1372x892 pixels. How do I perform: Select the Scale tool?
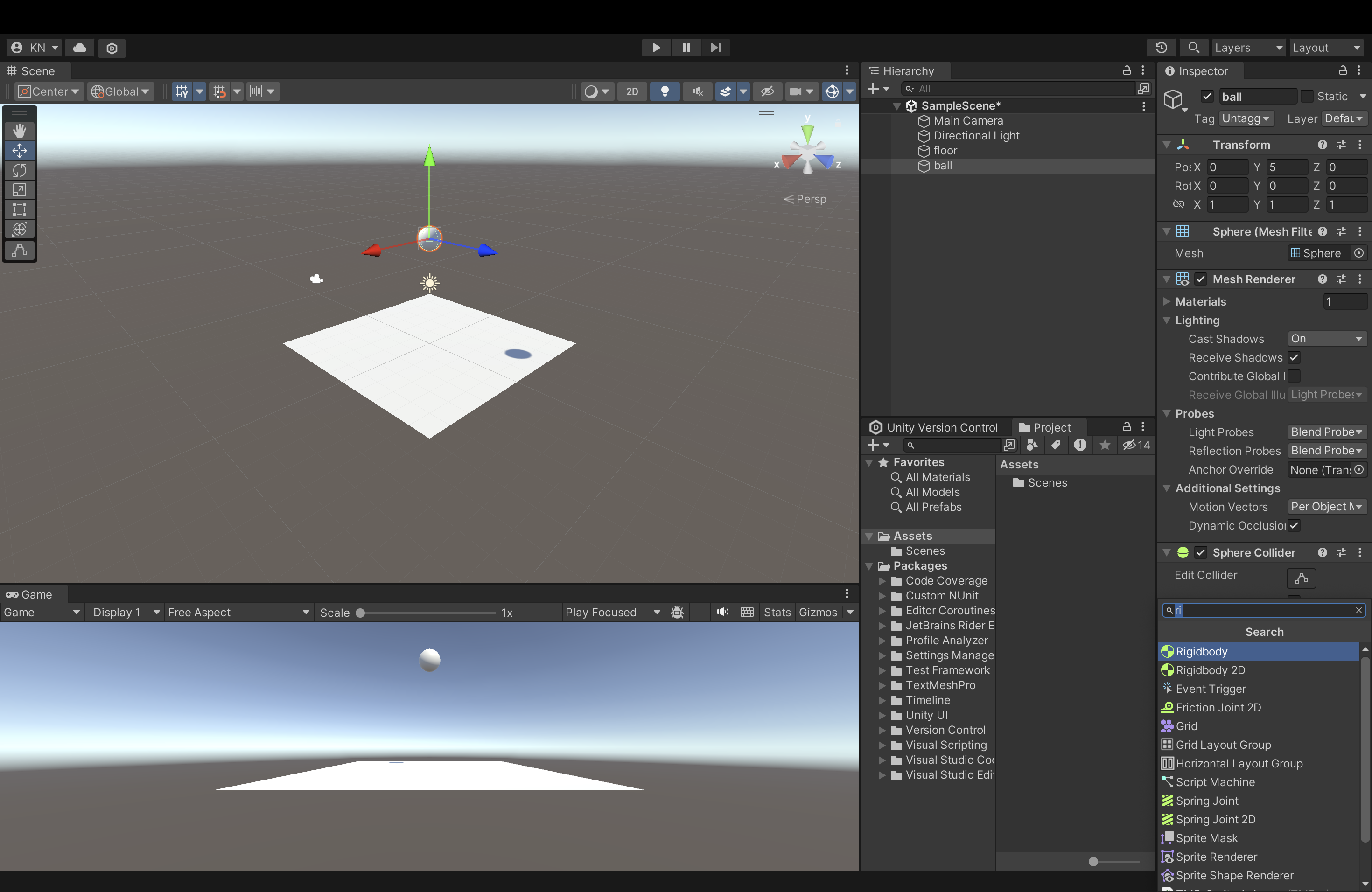20,189
